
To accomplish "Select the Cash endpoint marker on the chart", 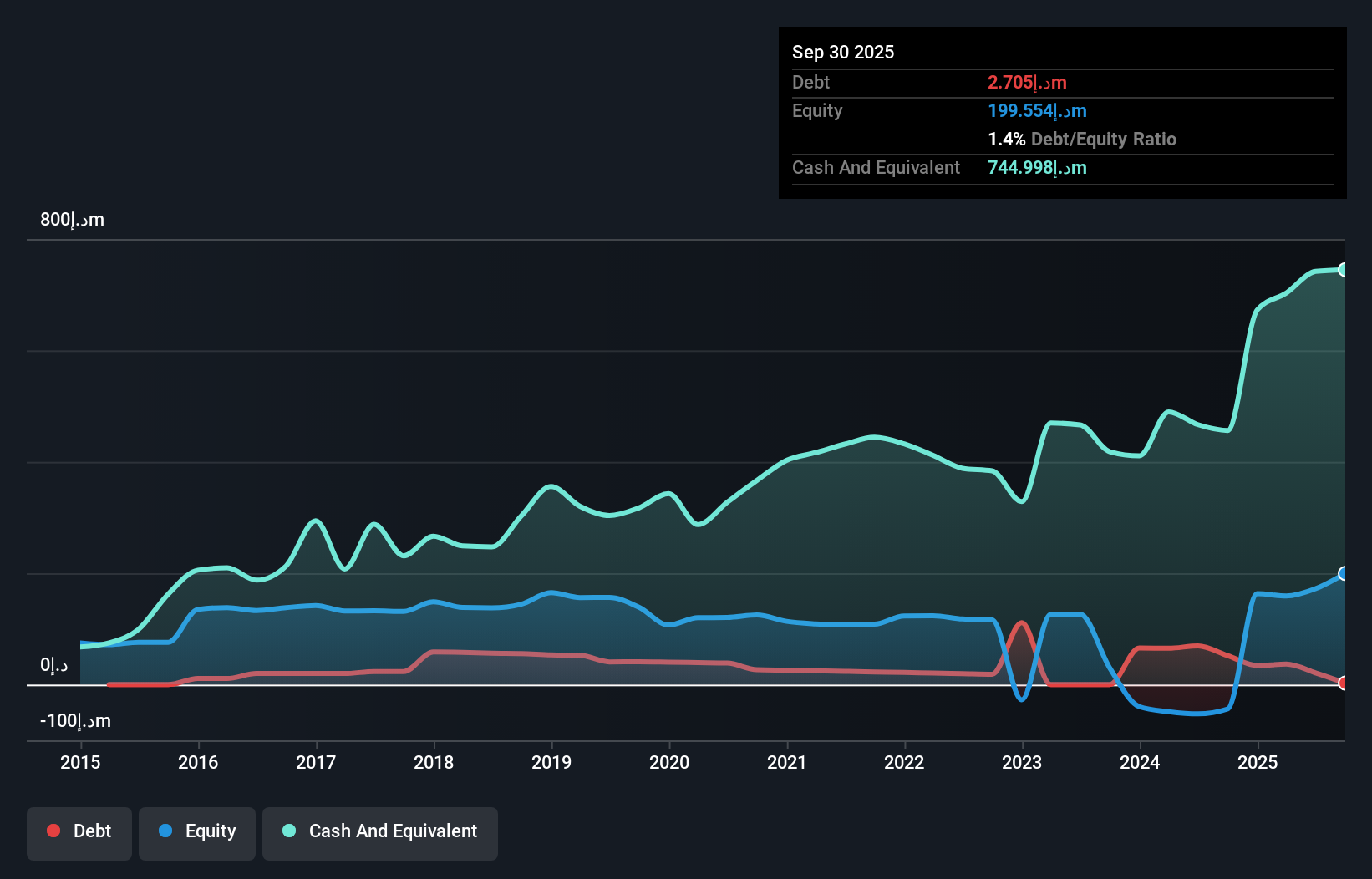I will coord(1342,269).
